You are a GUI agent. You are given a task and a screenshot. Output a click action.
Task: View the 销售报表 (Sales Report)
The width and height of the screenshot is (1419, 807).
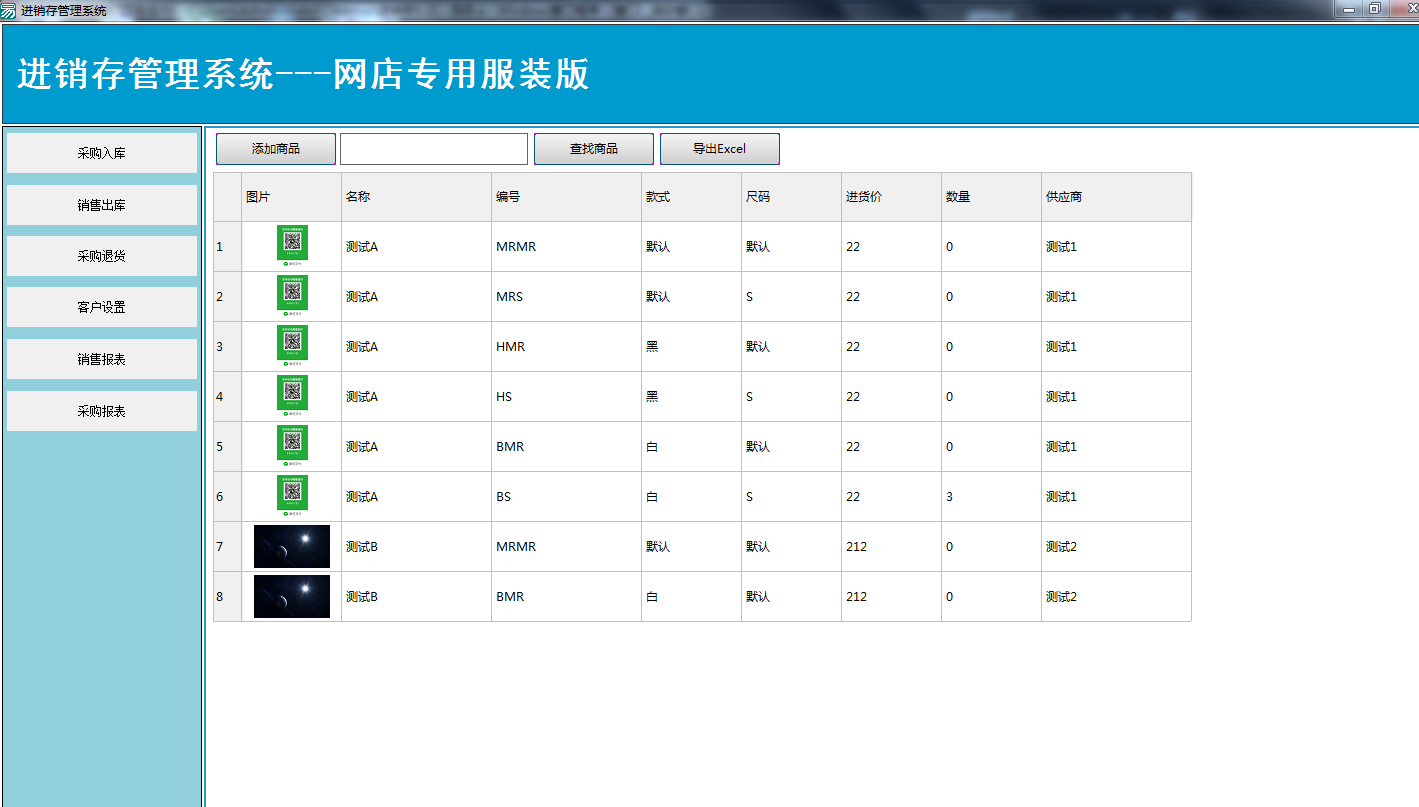[101, 359]
